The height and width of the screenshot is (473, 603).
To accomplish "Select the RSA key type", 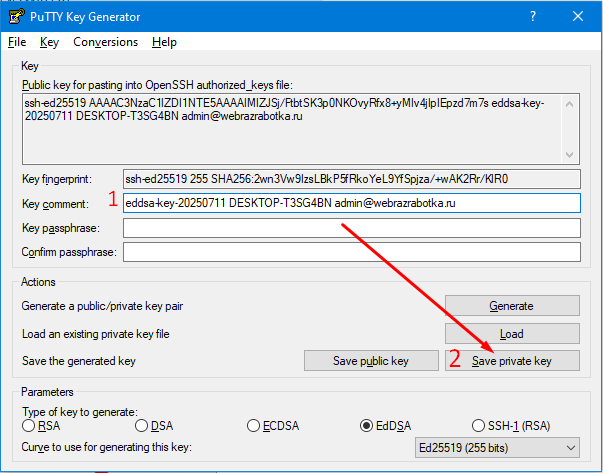I will click(x=29, y=426).
